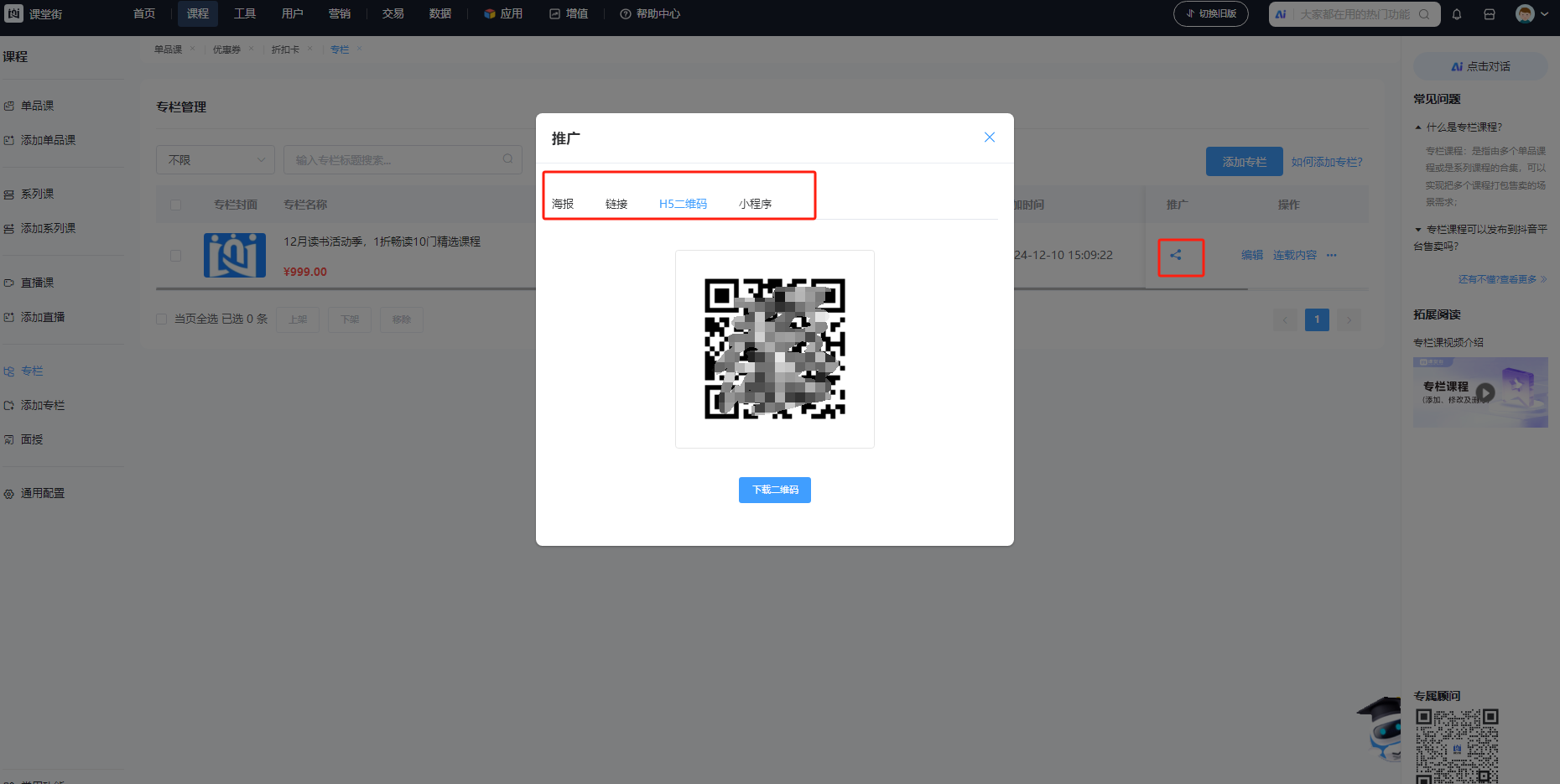Image resolution: width=1560 pixels, height=784 pixels.
Task: Switch to the 海报 tab
Action: click(x=563, y=204)
